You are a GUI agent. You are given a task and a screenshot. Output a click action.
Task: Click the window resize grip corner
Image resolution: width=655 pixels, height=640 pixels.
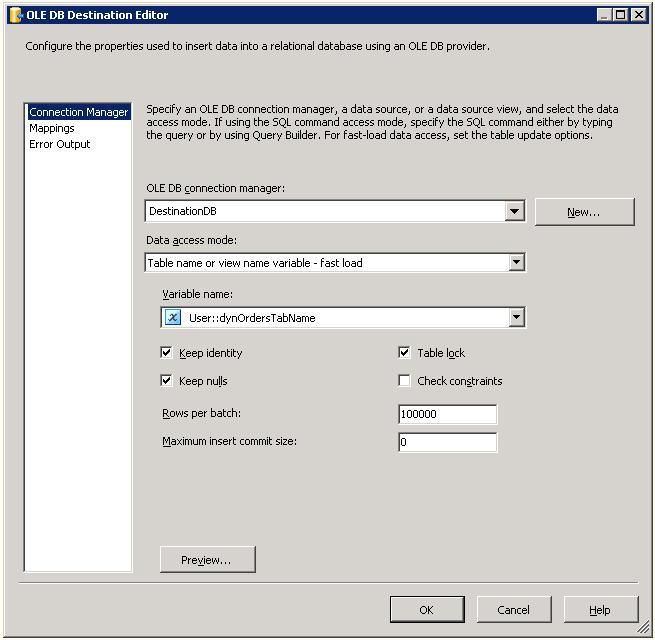tap(644, 628)
